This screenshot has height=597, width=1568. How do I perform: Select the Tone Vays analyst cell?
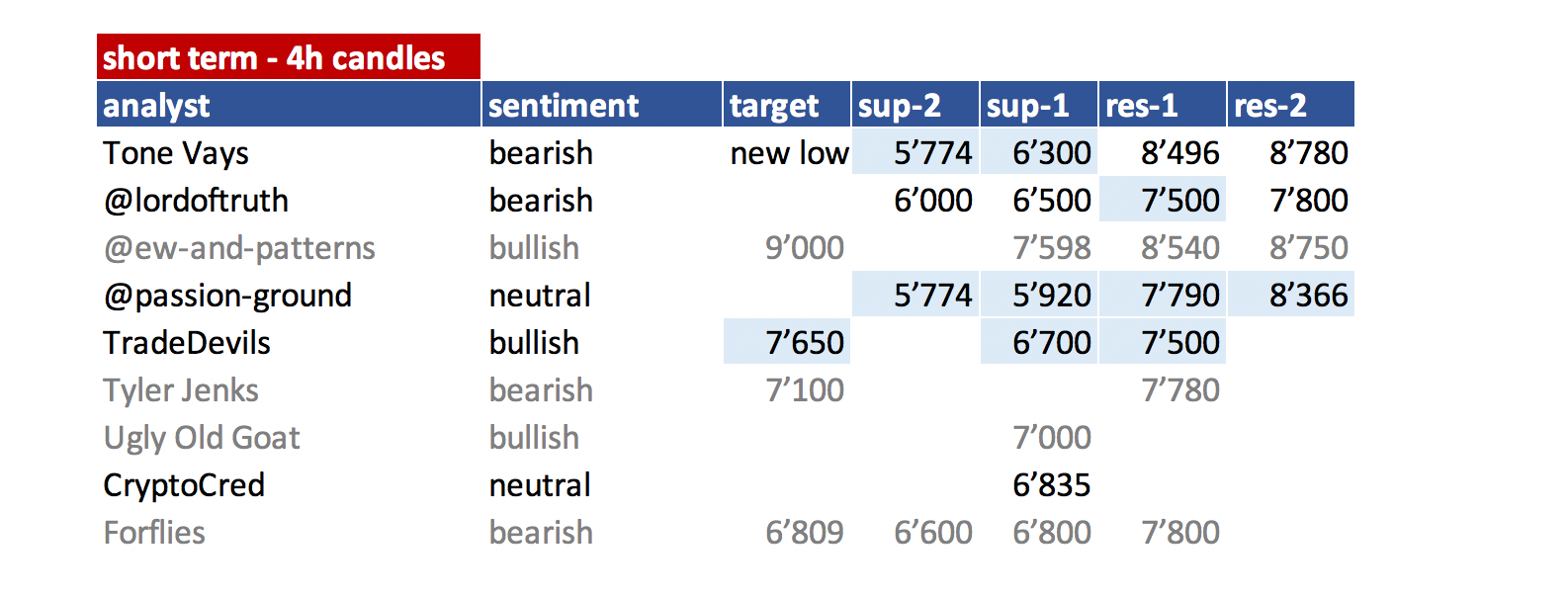pos(176,153)
